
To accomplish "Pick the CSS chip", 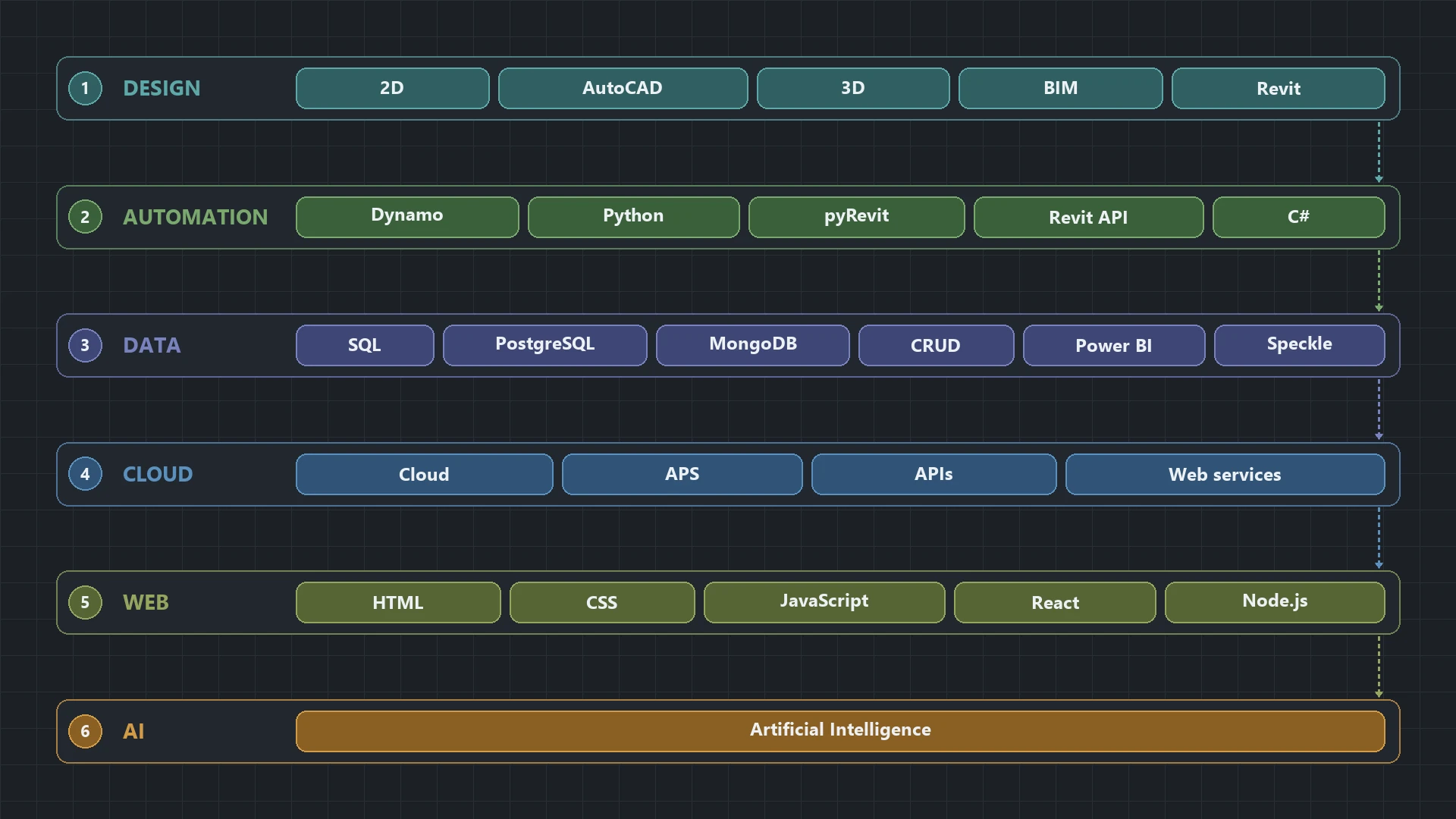I will point(602,602).
